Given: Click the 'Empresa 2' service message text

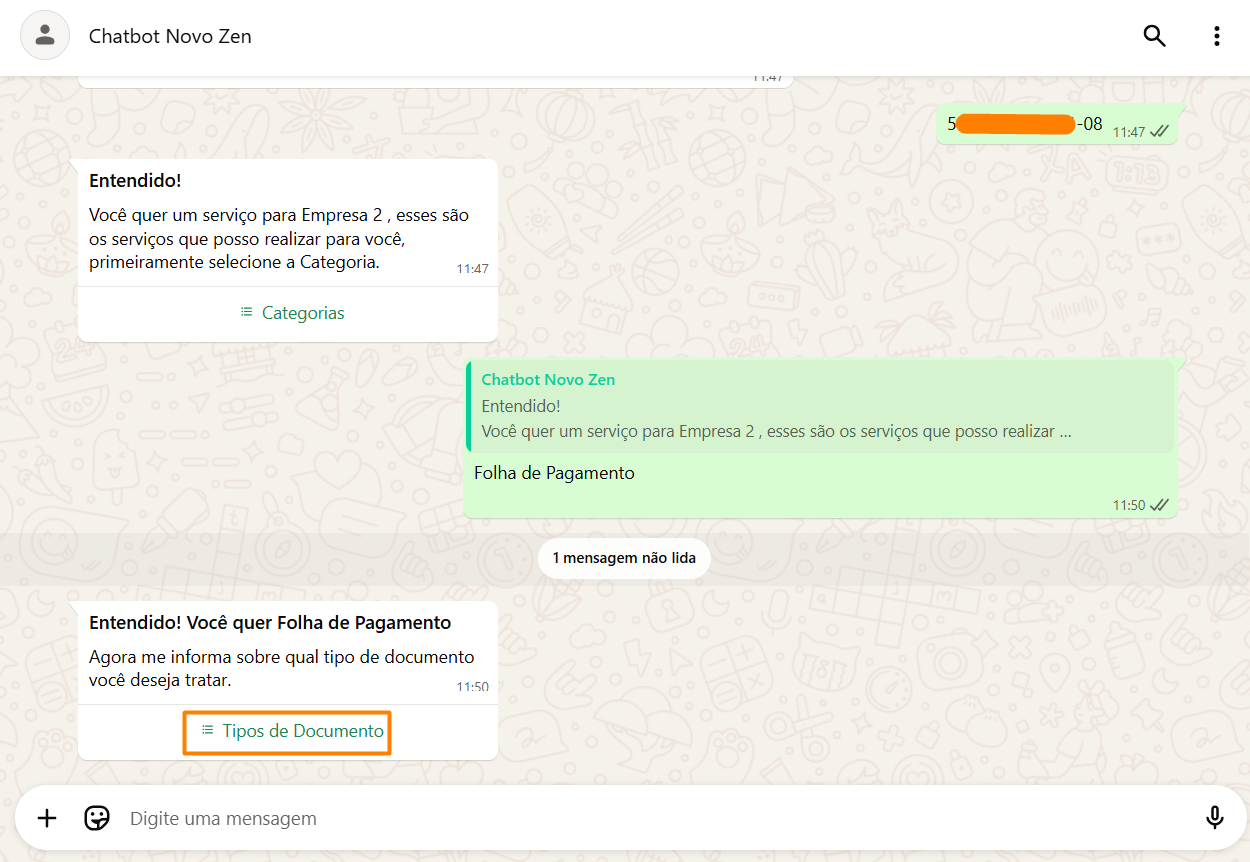Looking at the screenshot, I should pos(278,239).
